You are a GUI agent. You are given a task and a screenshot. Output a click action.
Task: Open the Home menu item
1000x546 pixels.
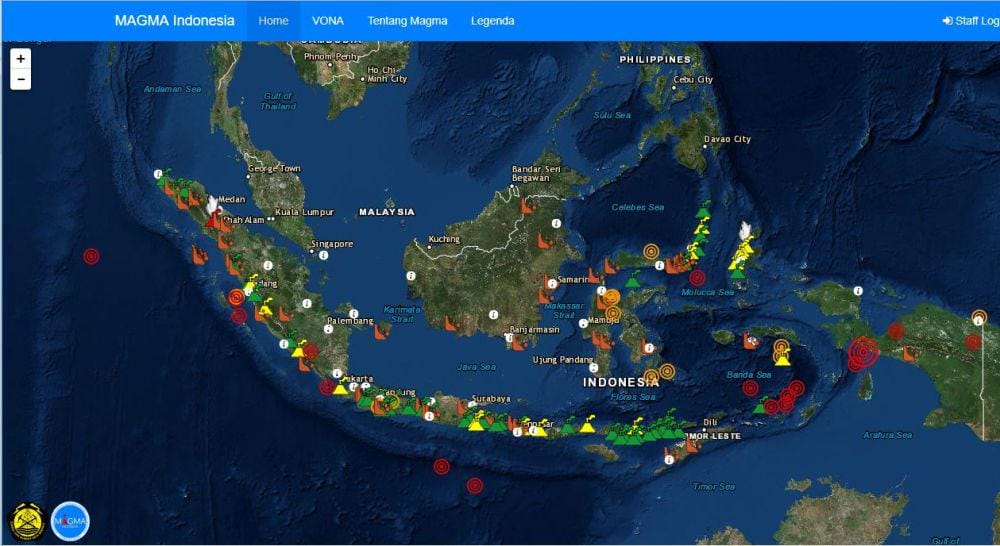tap(274, 20)
